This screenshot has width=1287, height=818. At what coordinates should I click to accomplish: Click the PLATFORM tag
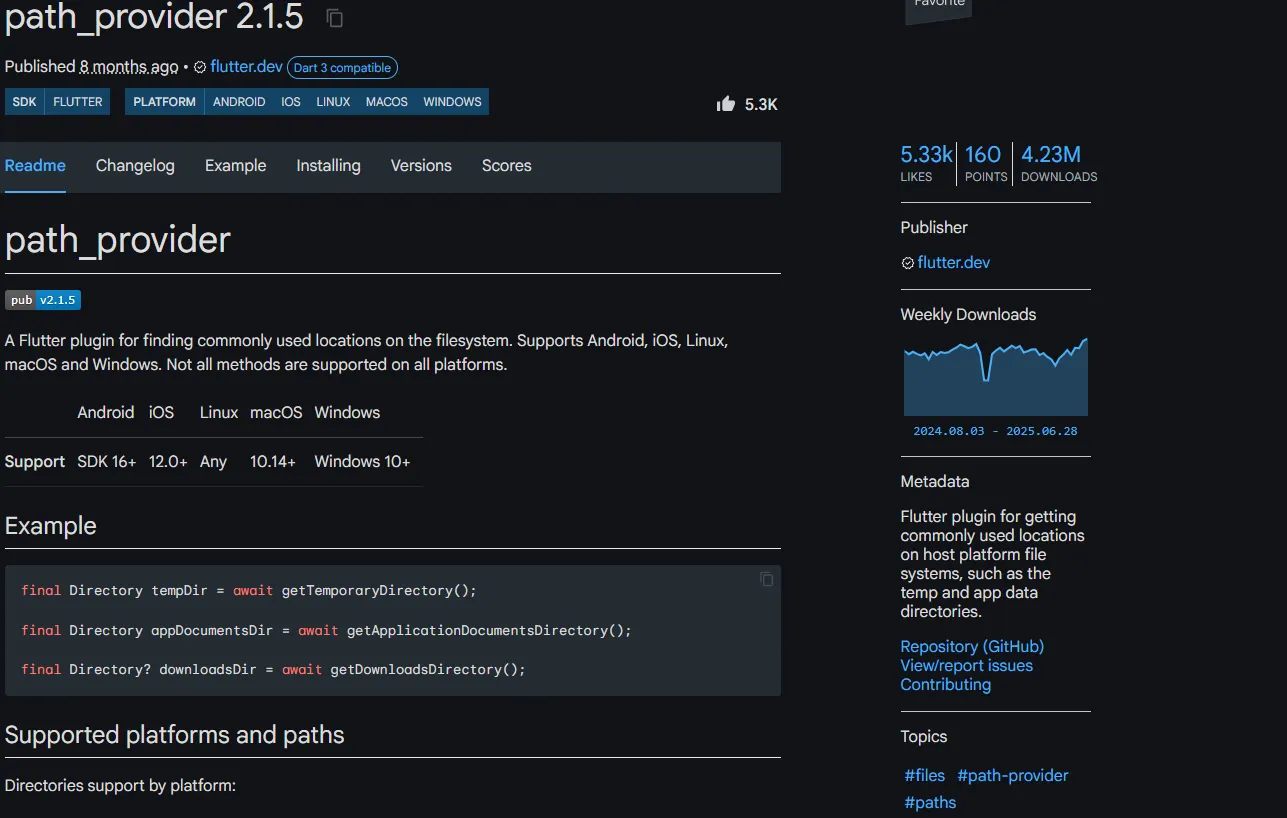pos(165,102)
